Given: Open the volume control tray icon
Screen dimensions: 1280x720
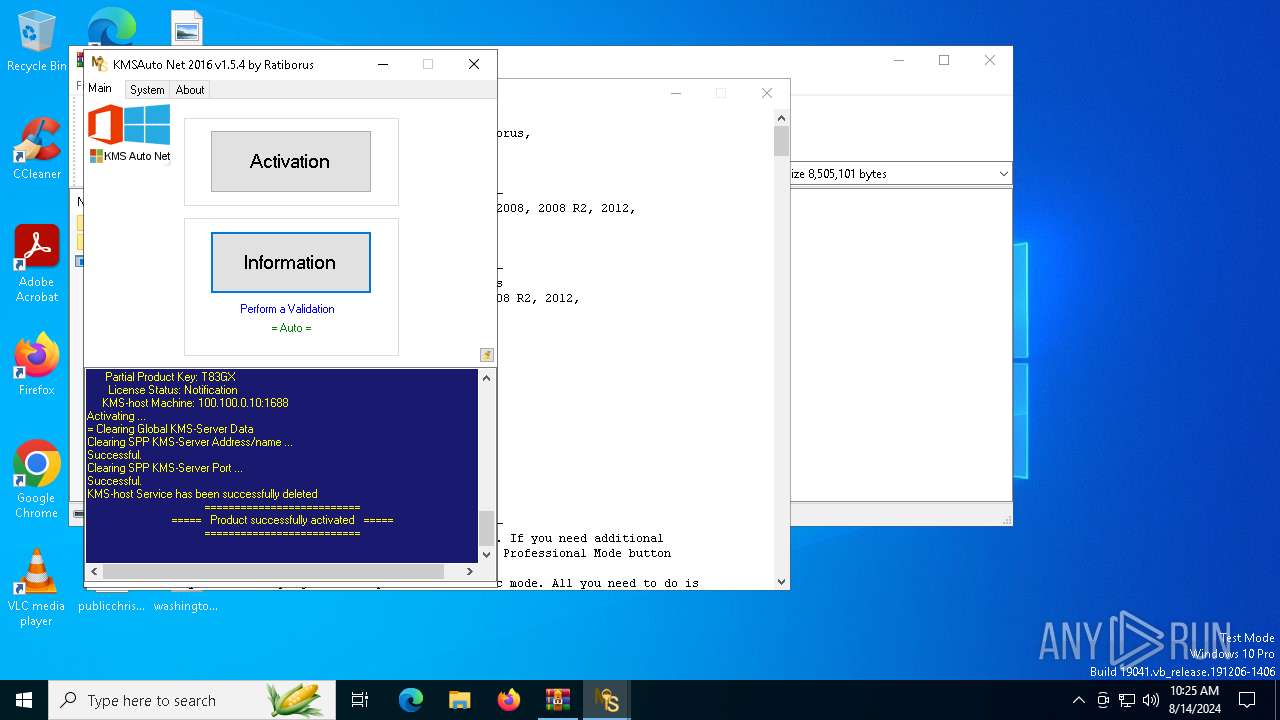Looking at the screenshot, I should pyautogui.click(x=1151, y=700).
